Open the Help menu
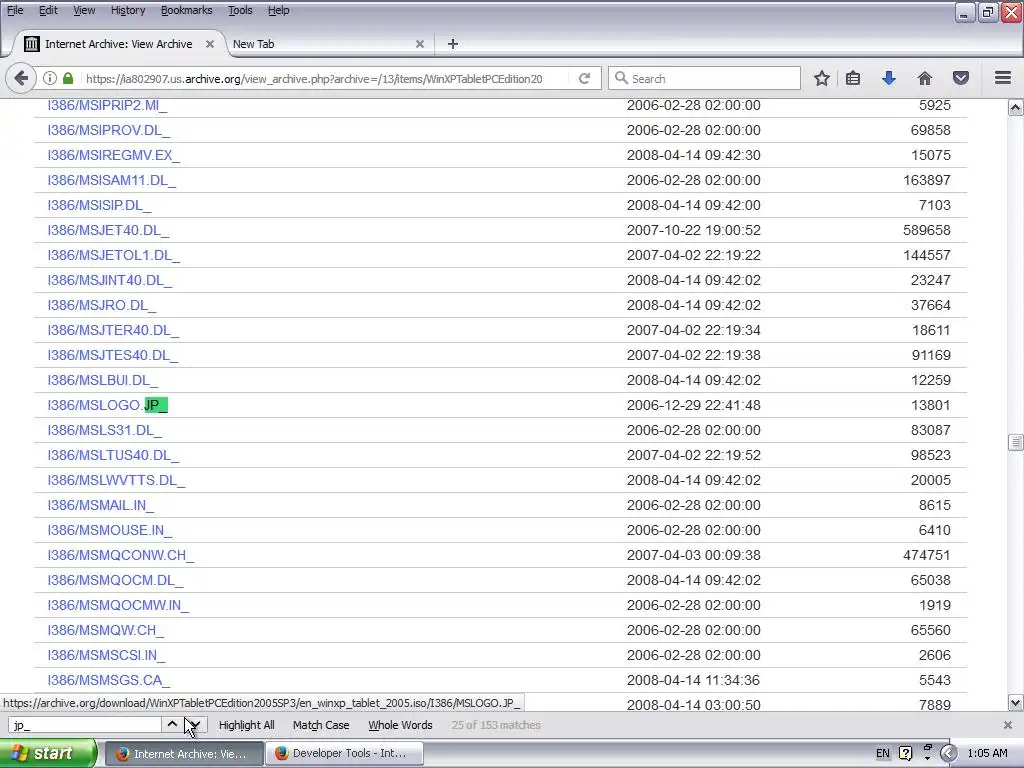The image size is (1024, 768). 278,10
